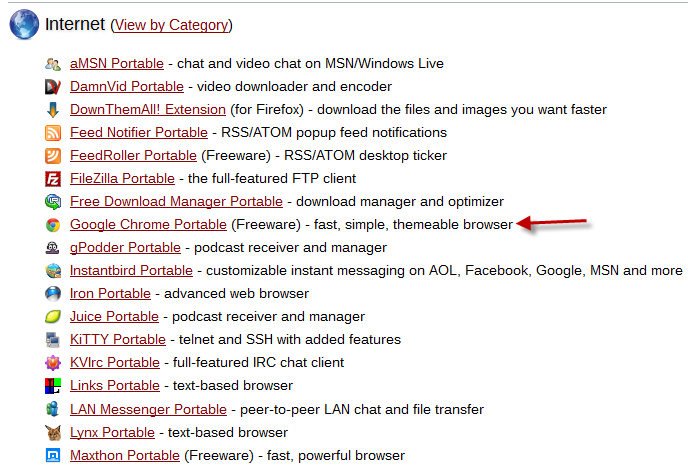Open the DamnVid Portable link
This screenshot has width=688, height=465.
pos(127,86)
